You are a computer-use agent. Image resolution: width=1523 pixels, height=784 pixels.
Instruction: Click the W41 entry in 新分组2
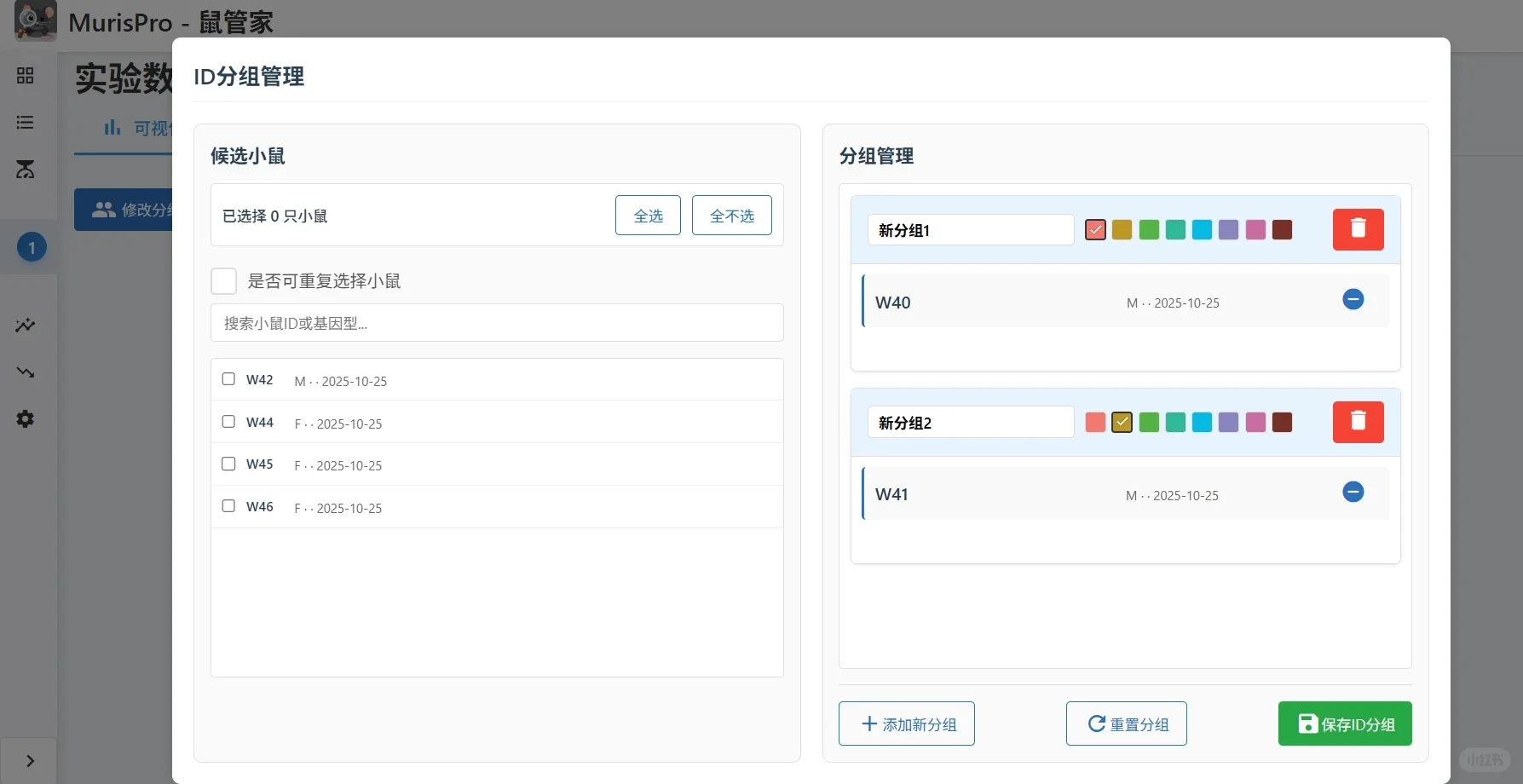point(1126,493)
